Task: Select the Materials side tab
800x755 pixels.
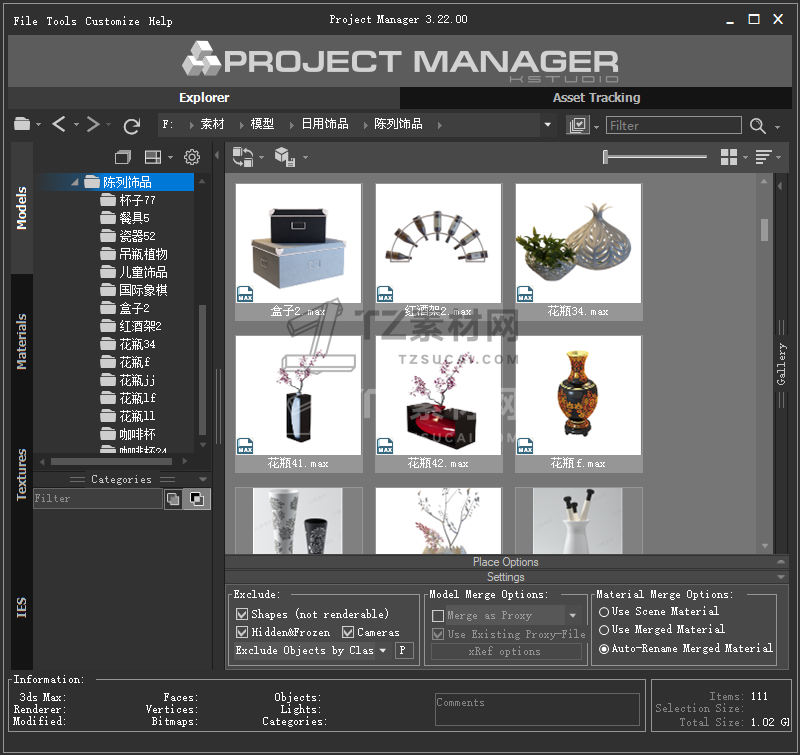Action: pyautogui.click(x=22, y=341)
